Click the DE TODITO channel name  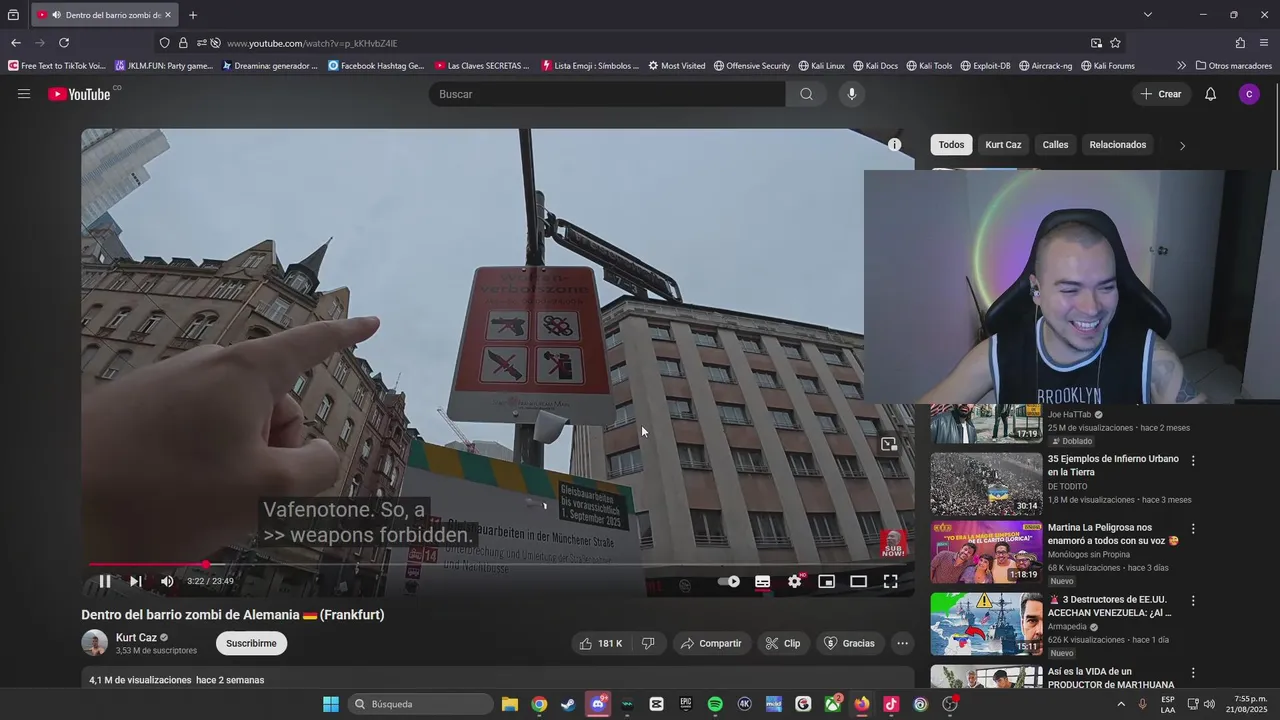coord(1068,486)
